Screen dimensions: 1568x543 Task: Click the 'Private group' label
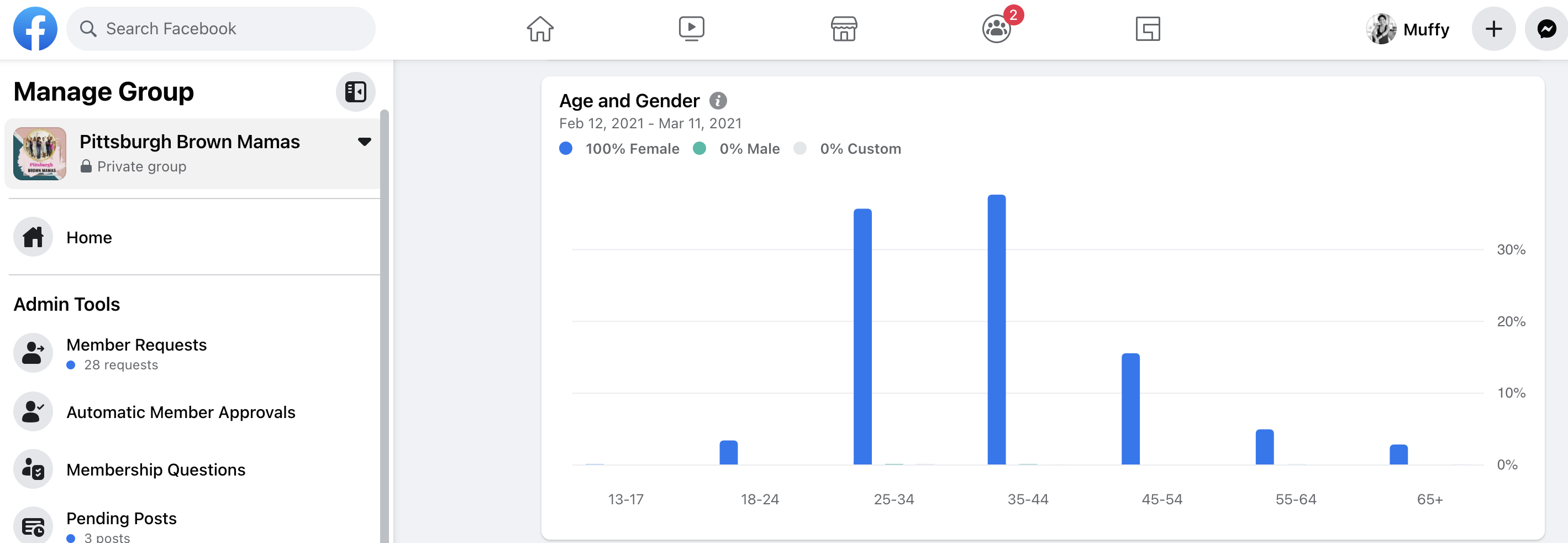(x=142, y=166)
